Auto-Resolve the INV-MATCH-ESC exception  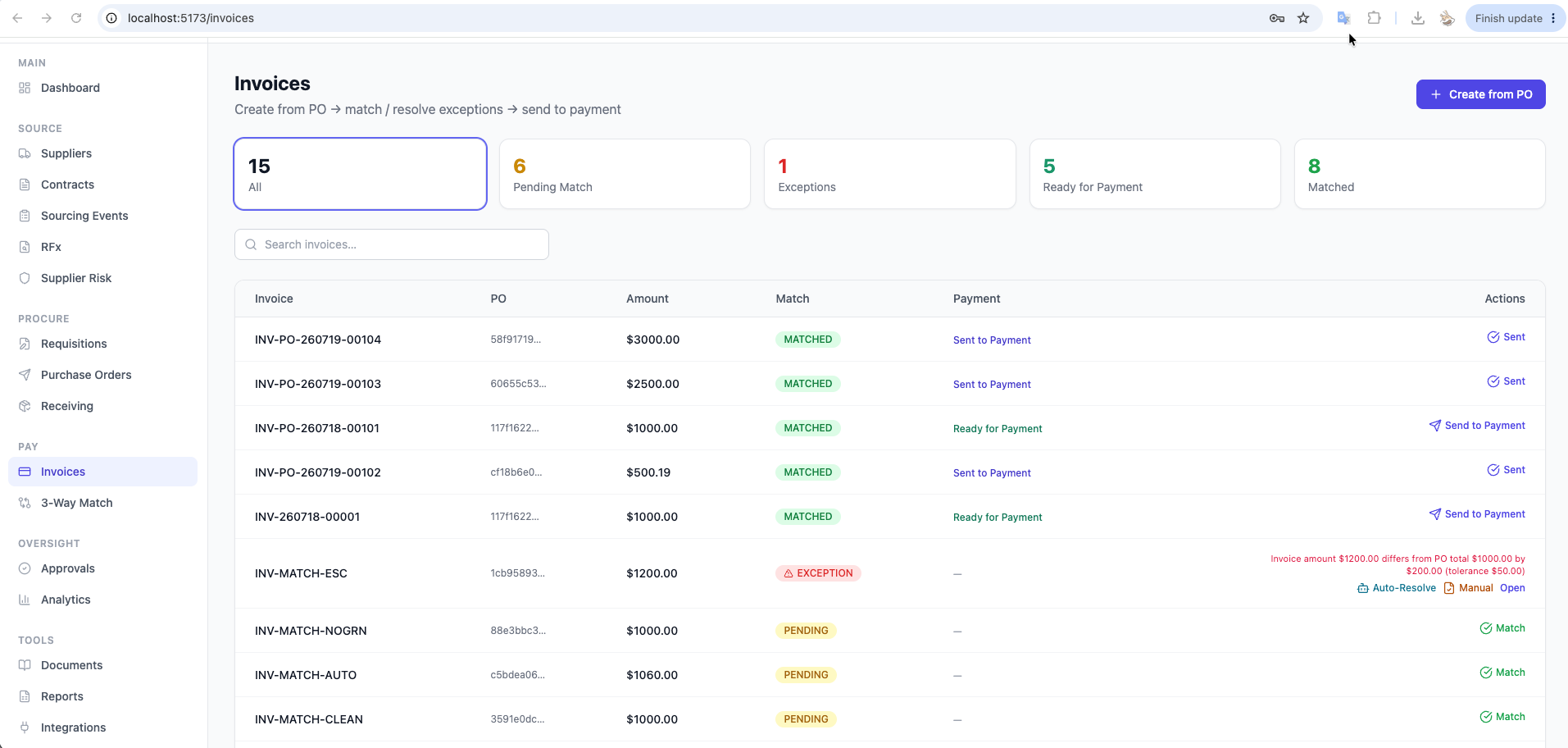1397,588
